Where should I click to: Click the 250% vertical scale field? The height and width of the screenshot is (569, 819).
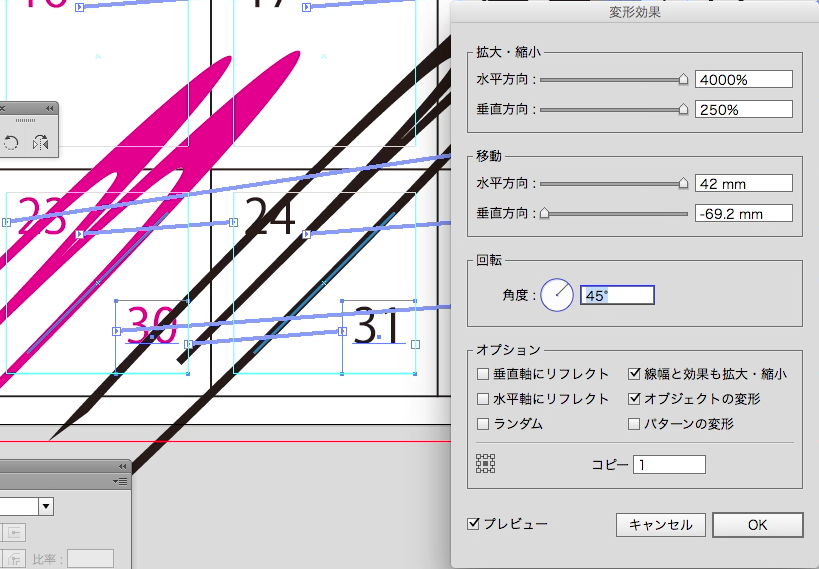[744, 109]
